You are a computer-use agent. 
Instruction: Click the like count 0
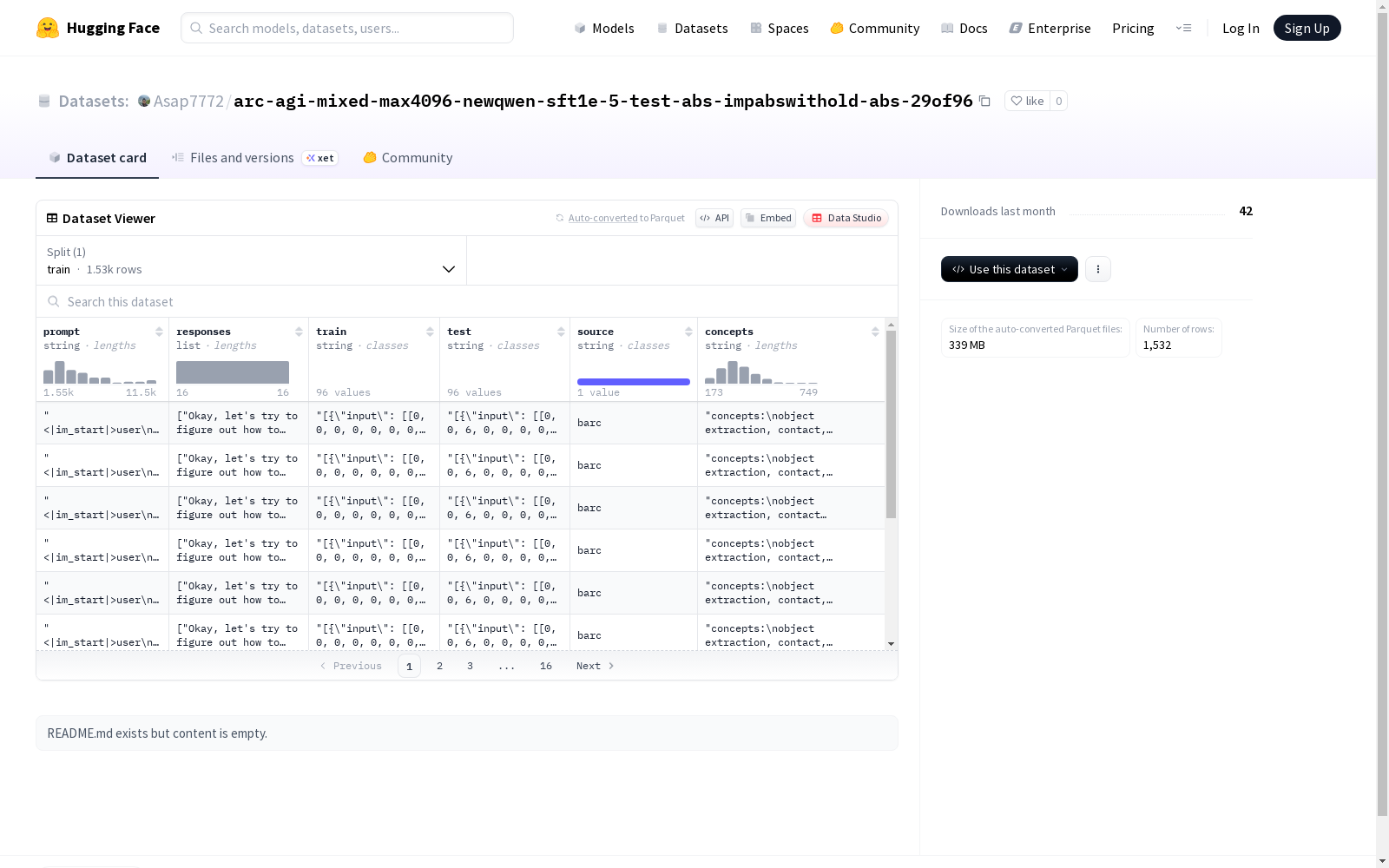click(1059, 101)
